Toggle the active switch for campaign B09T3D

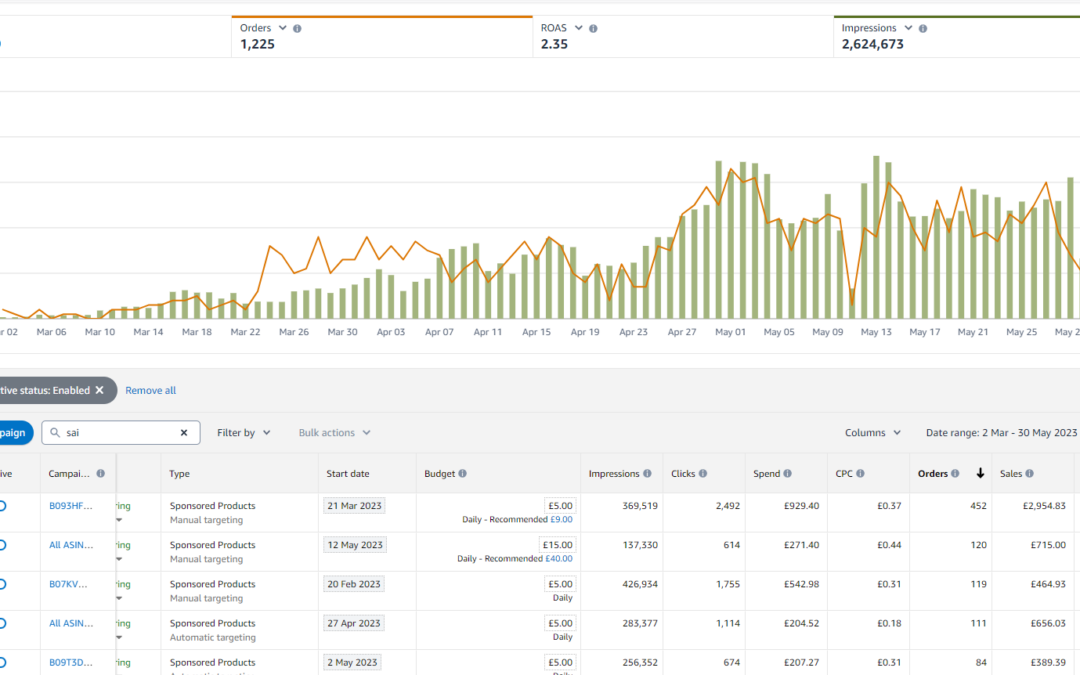(x=2, y=662)
